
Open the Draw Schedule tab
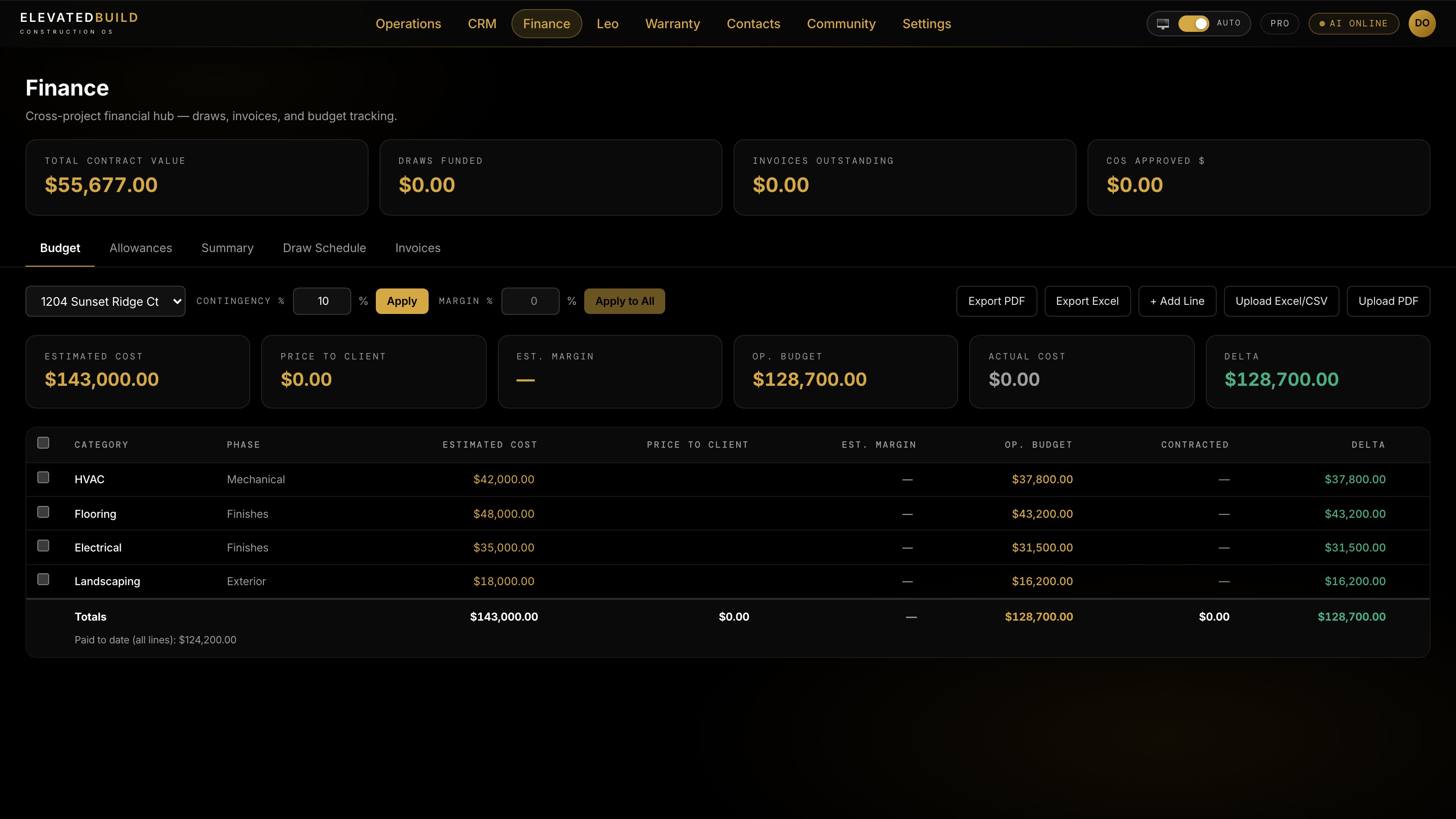pyautogui.click(x=324, y=248)
